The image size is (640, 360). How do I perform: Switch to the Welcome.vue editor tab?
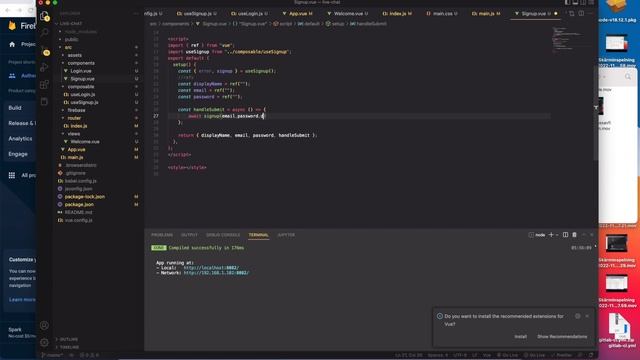[348, 13]
